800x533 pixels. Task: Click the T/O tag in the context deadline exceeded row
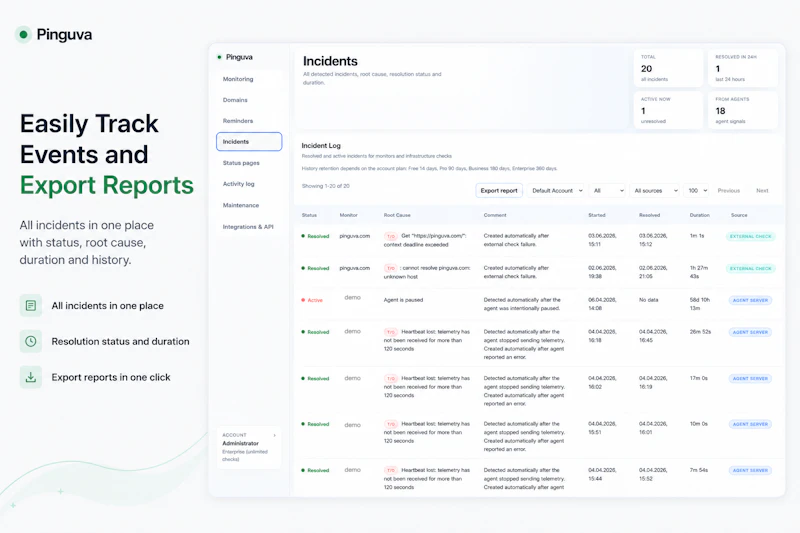(391, 237)
